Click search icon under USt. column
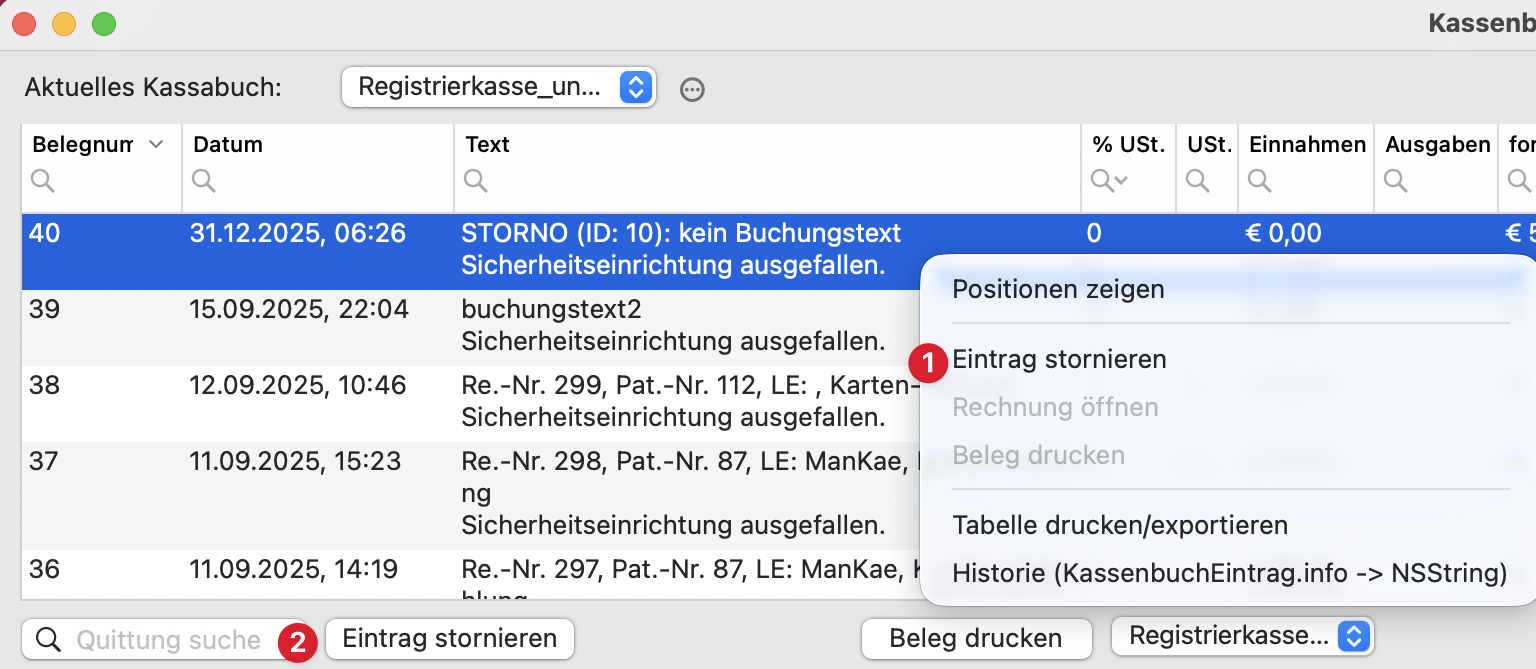The width and height of the screenshot is (1536, 669). pos(1197,181)
